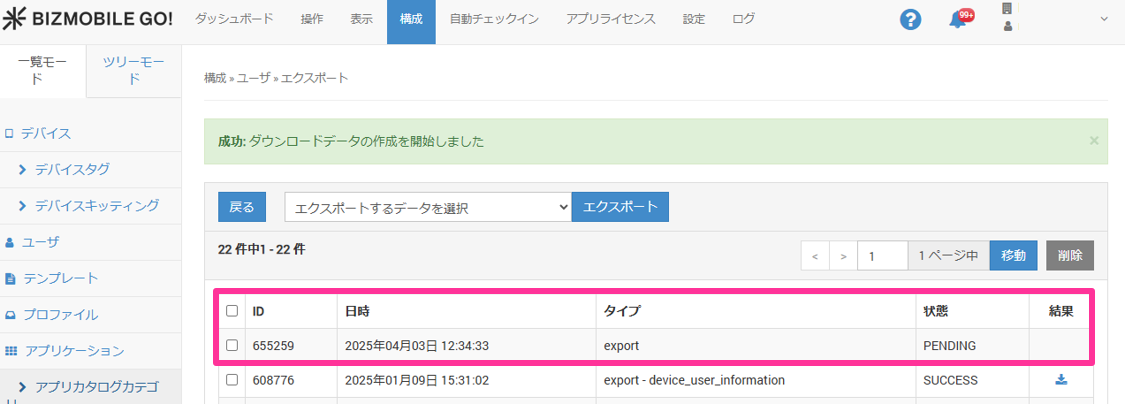Click the 移動 page jump button
Image resolution: width=1125 pixels, height=404 pixels.
click(1013, 256)
